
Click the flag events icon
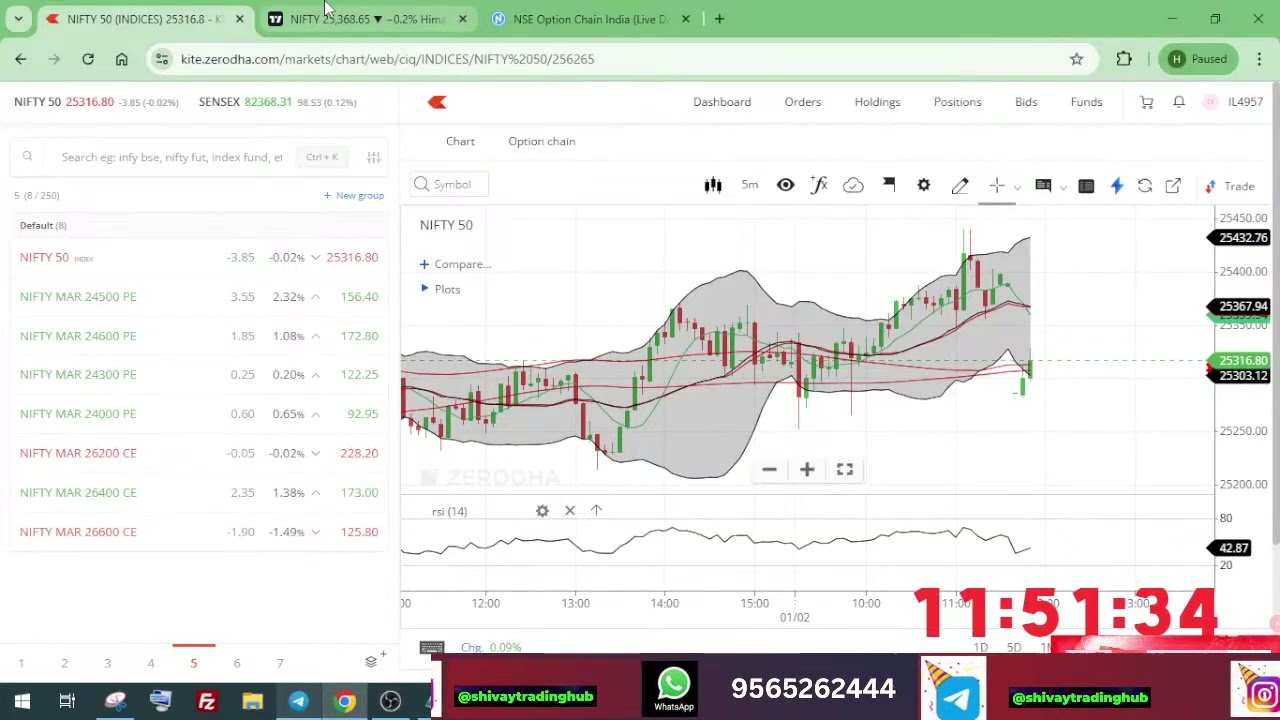coord(889,184)
